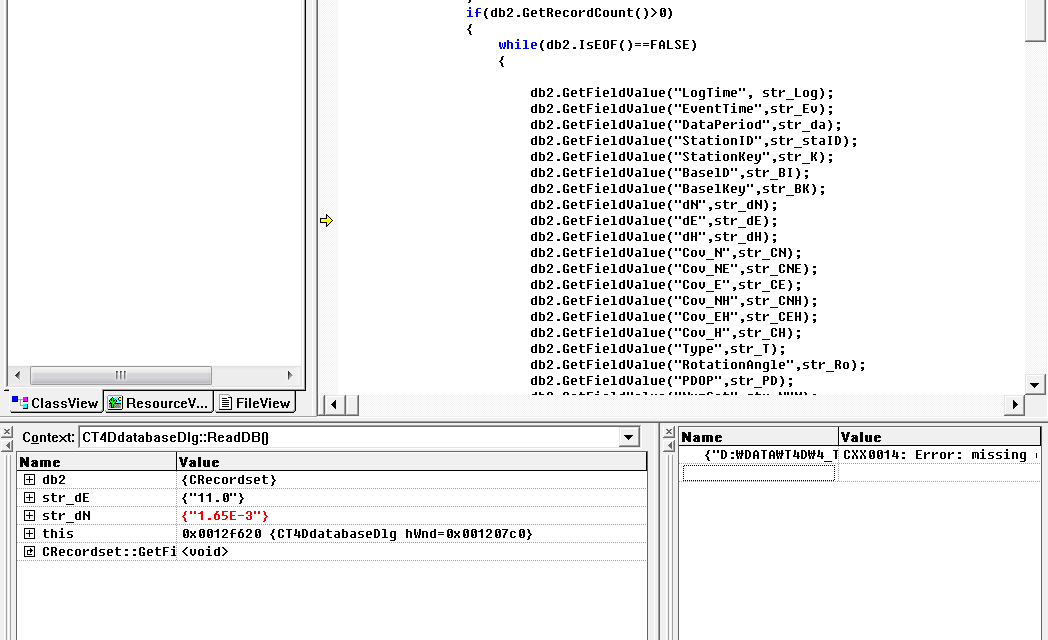
Task: Expand the str_dN variable
Action: [x=29, y=516]
